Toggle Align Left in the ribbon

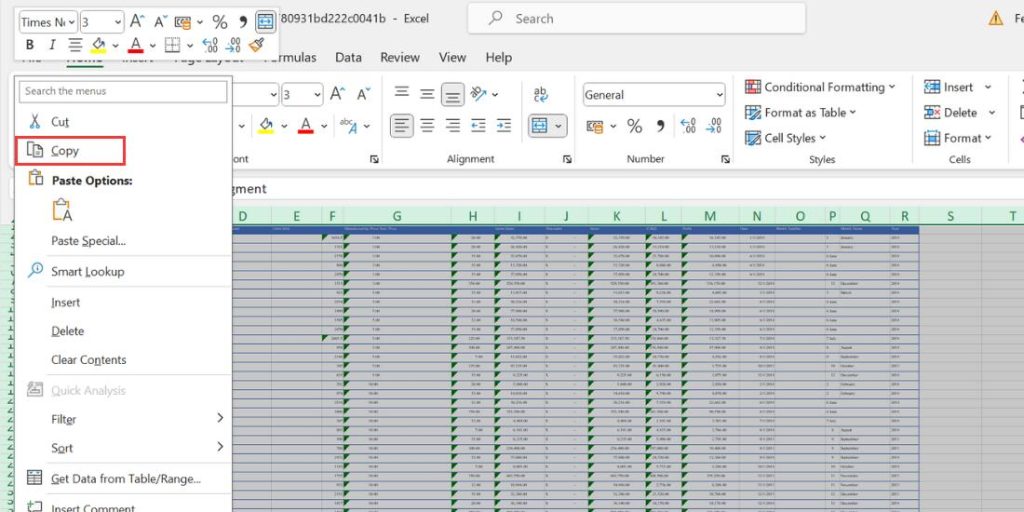point(402,125)
